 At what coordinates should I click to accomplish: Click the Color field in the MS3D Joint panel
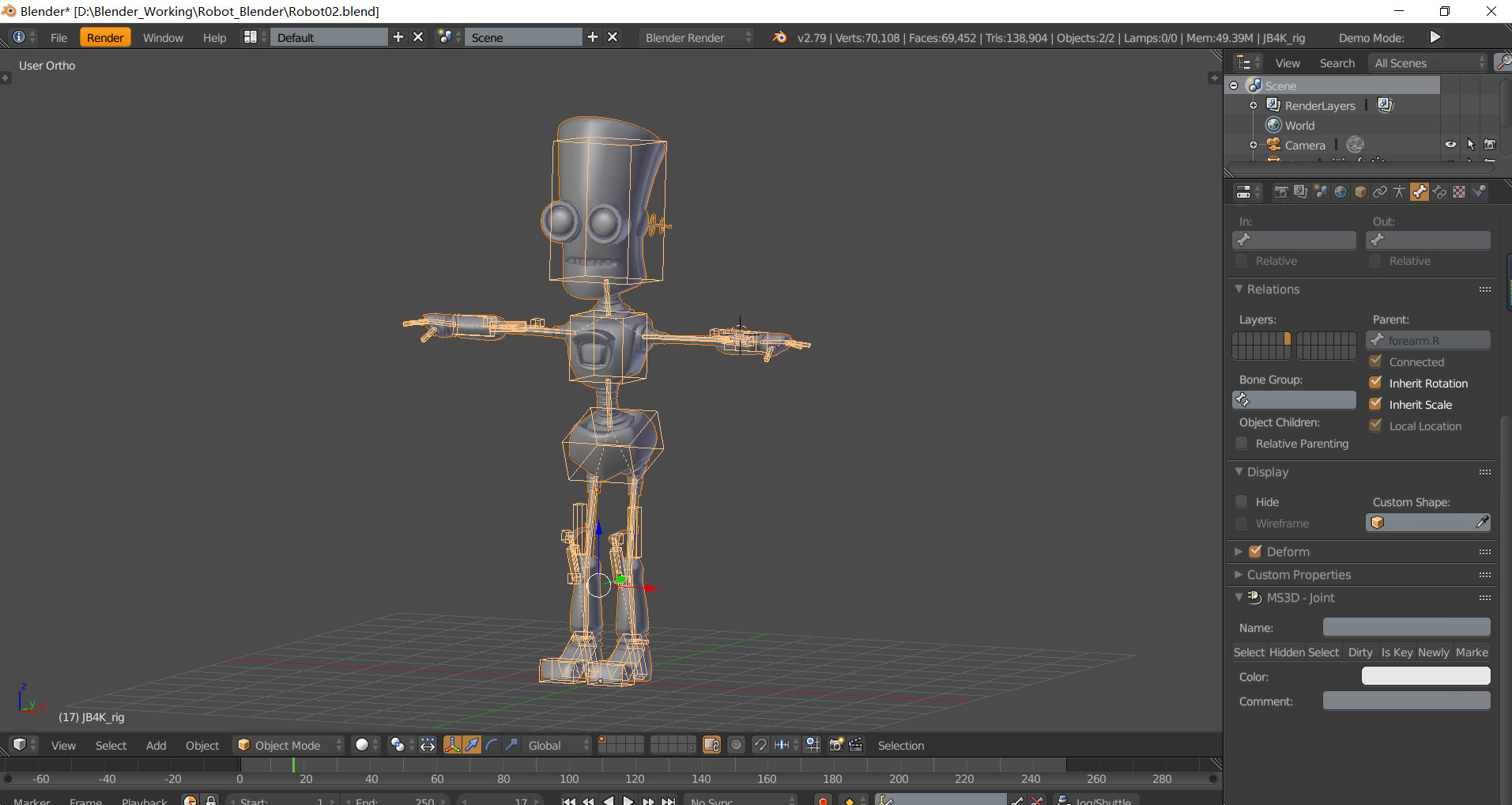tap(1426, 676)
